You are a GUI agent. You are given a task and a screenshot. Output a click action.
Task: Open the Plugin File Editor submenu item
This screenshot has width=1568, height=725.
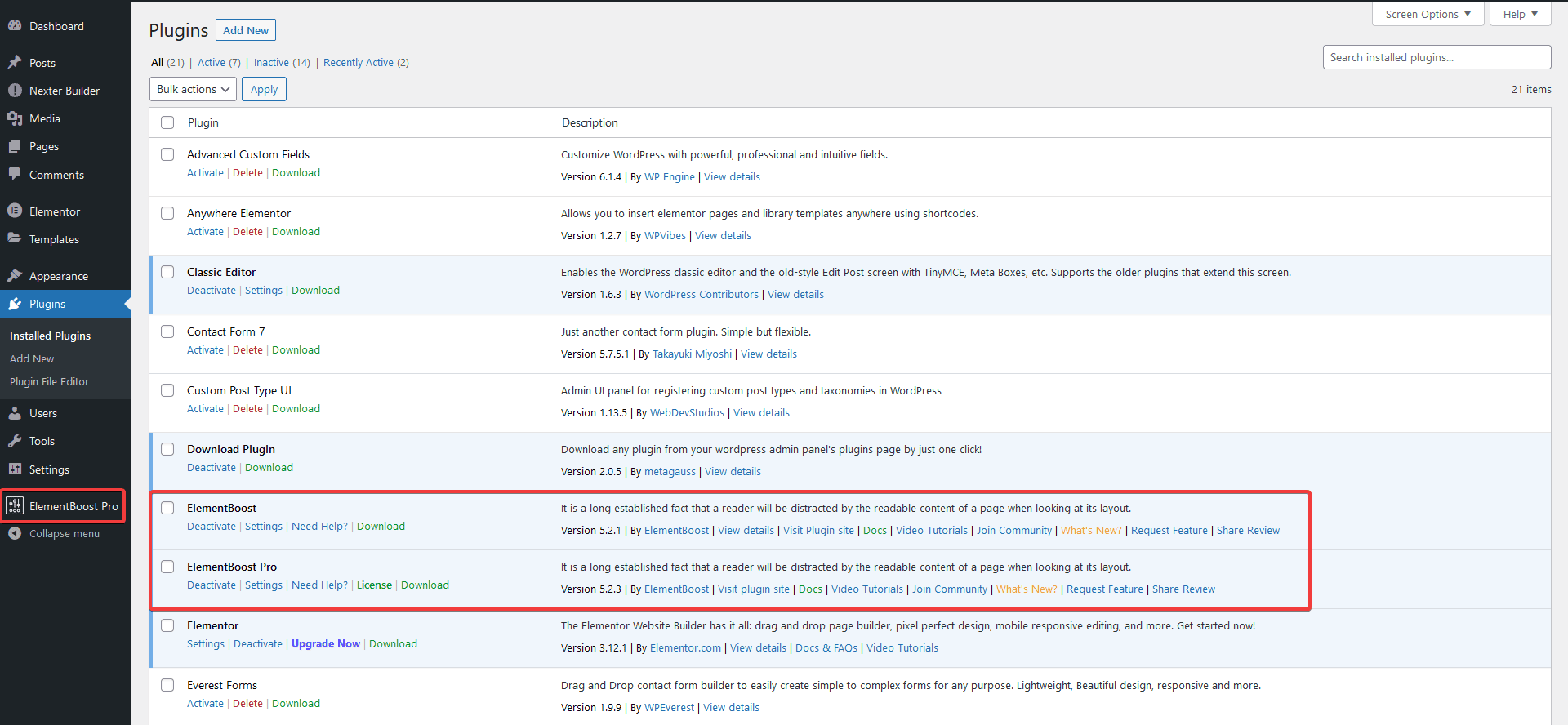point(49,381)
